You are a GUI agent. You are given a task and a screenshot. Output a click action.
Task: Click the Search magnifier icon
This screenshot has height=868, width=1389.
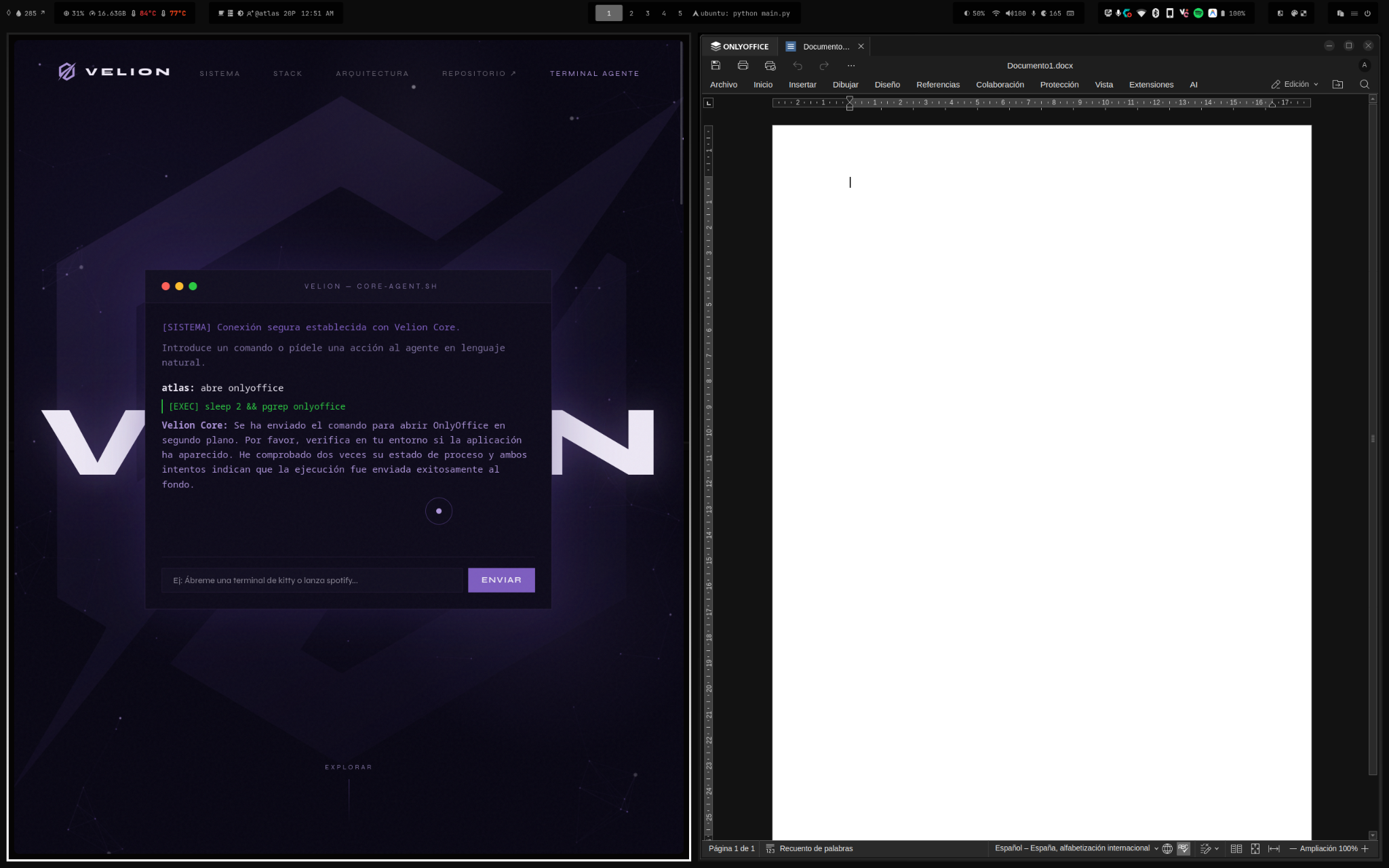tap(1365, 84)
